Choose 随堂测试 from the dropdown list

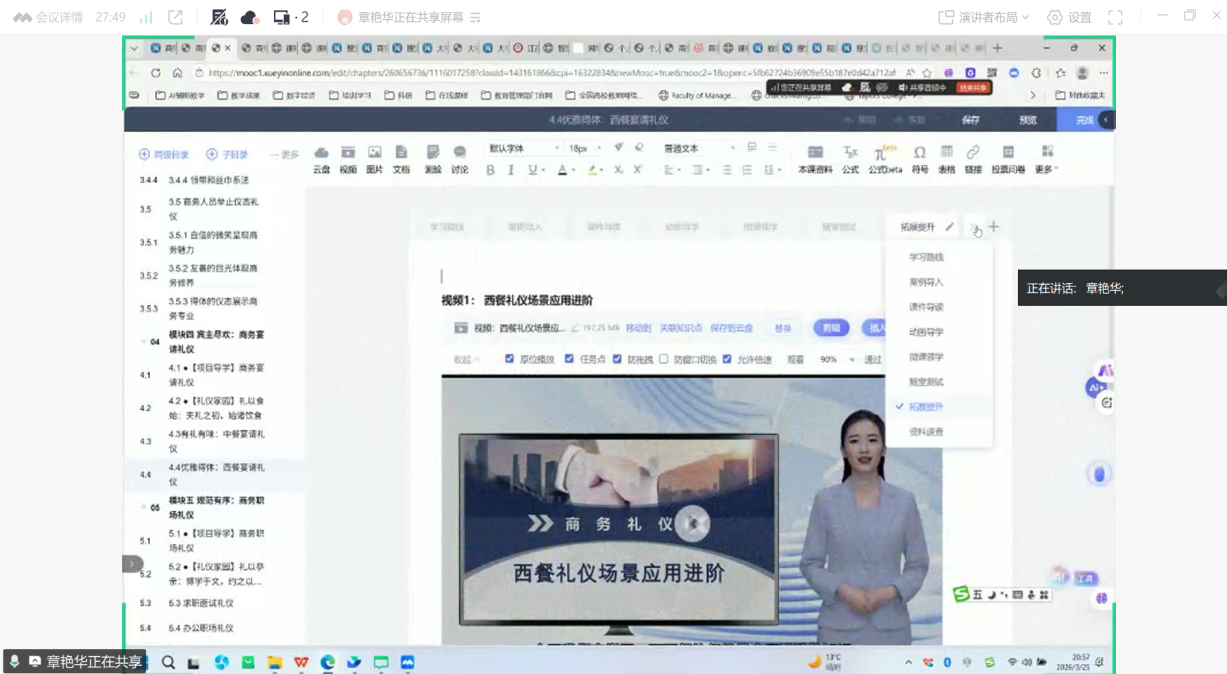[926, 382]
